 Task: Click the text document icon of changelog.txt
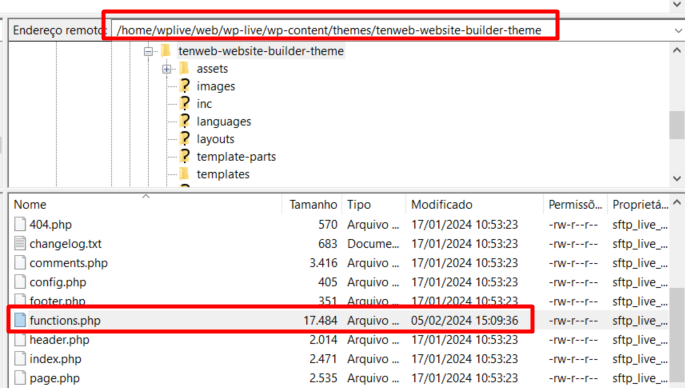(20, 243)
